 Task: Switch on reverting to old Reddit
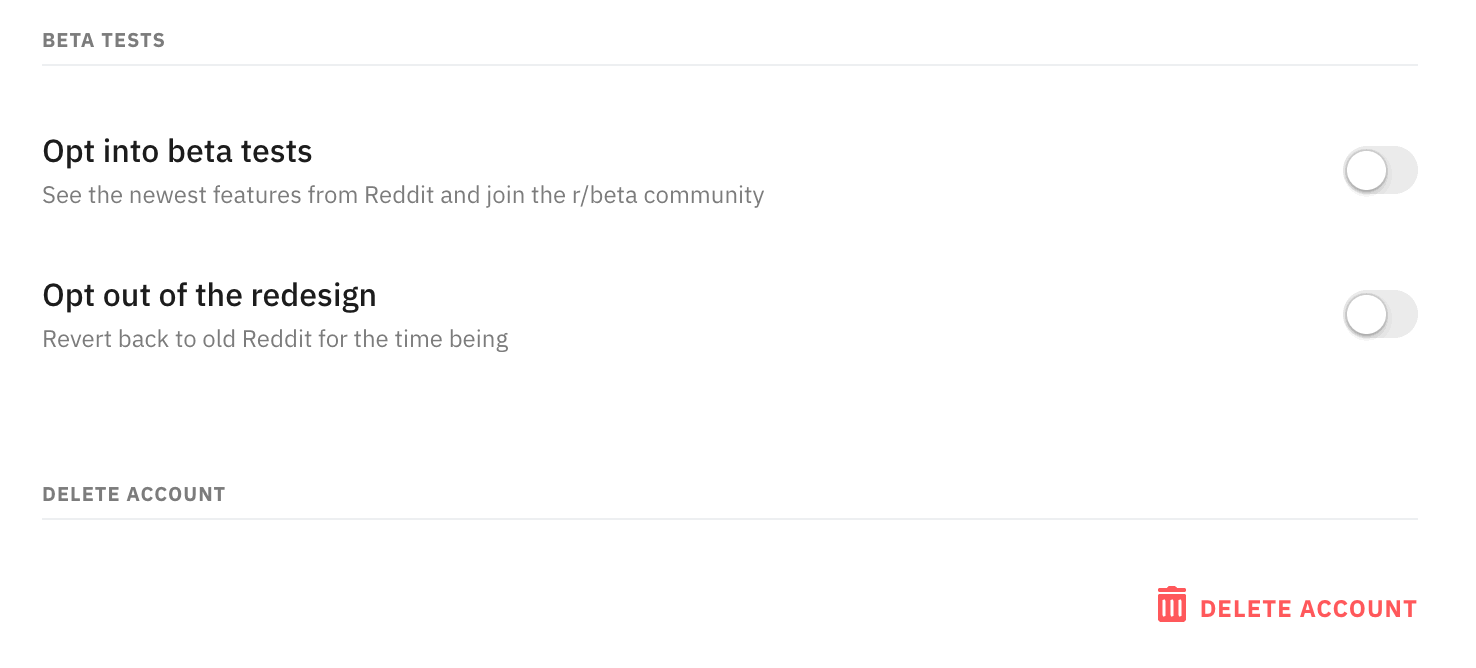pyautogui.click(x=1380, y=314)
